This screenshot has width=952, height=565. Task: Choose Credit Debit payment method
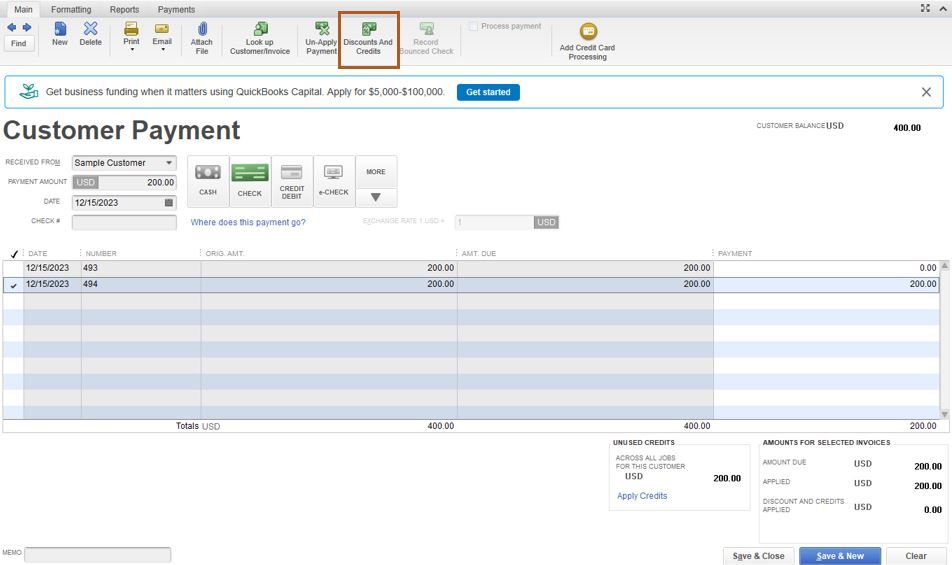coord(291,181)
